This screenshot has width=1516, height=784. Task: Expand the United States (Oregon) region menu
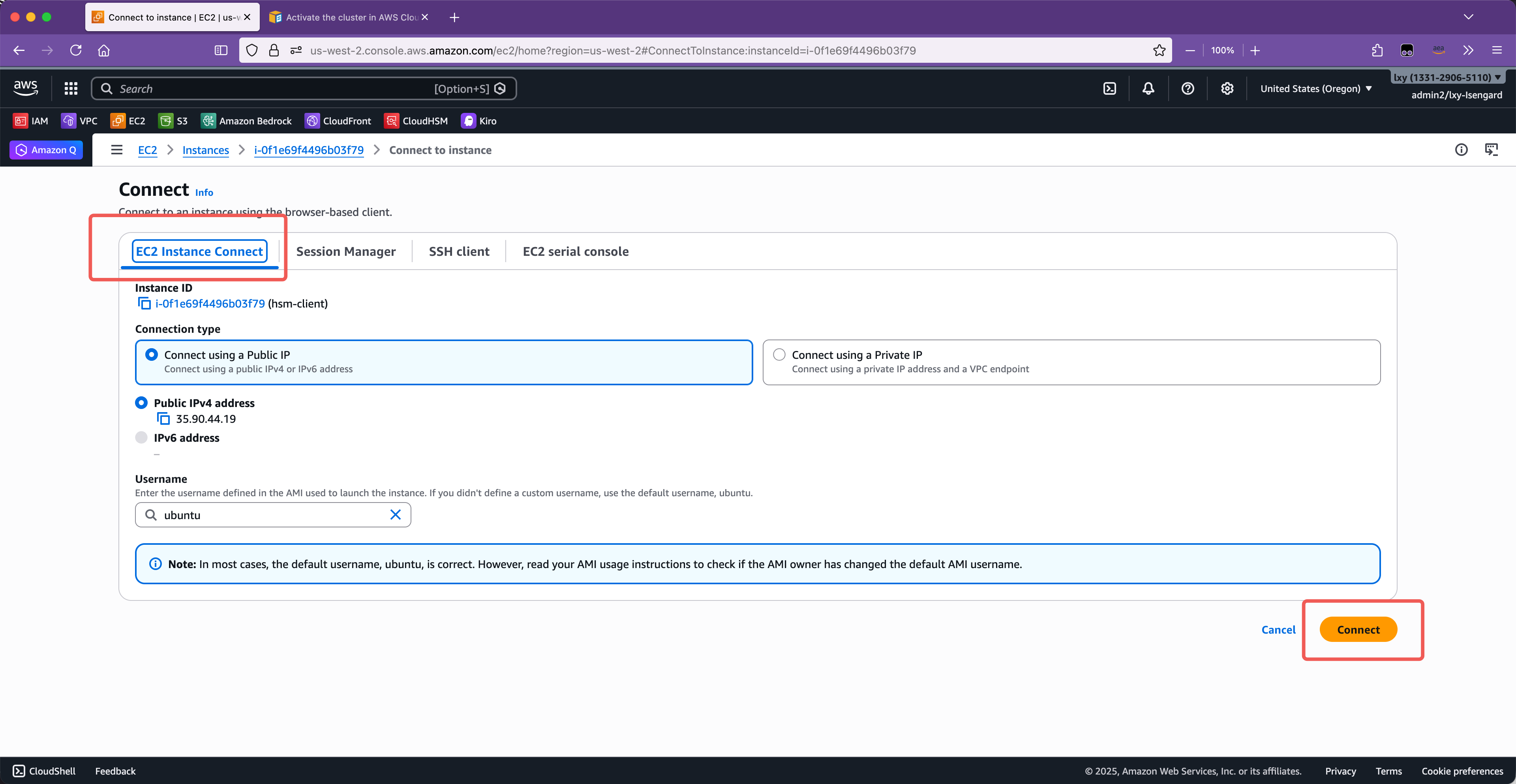click(1316, 89)
